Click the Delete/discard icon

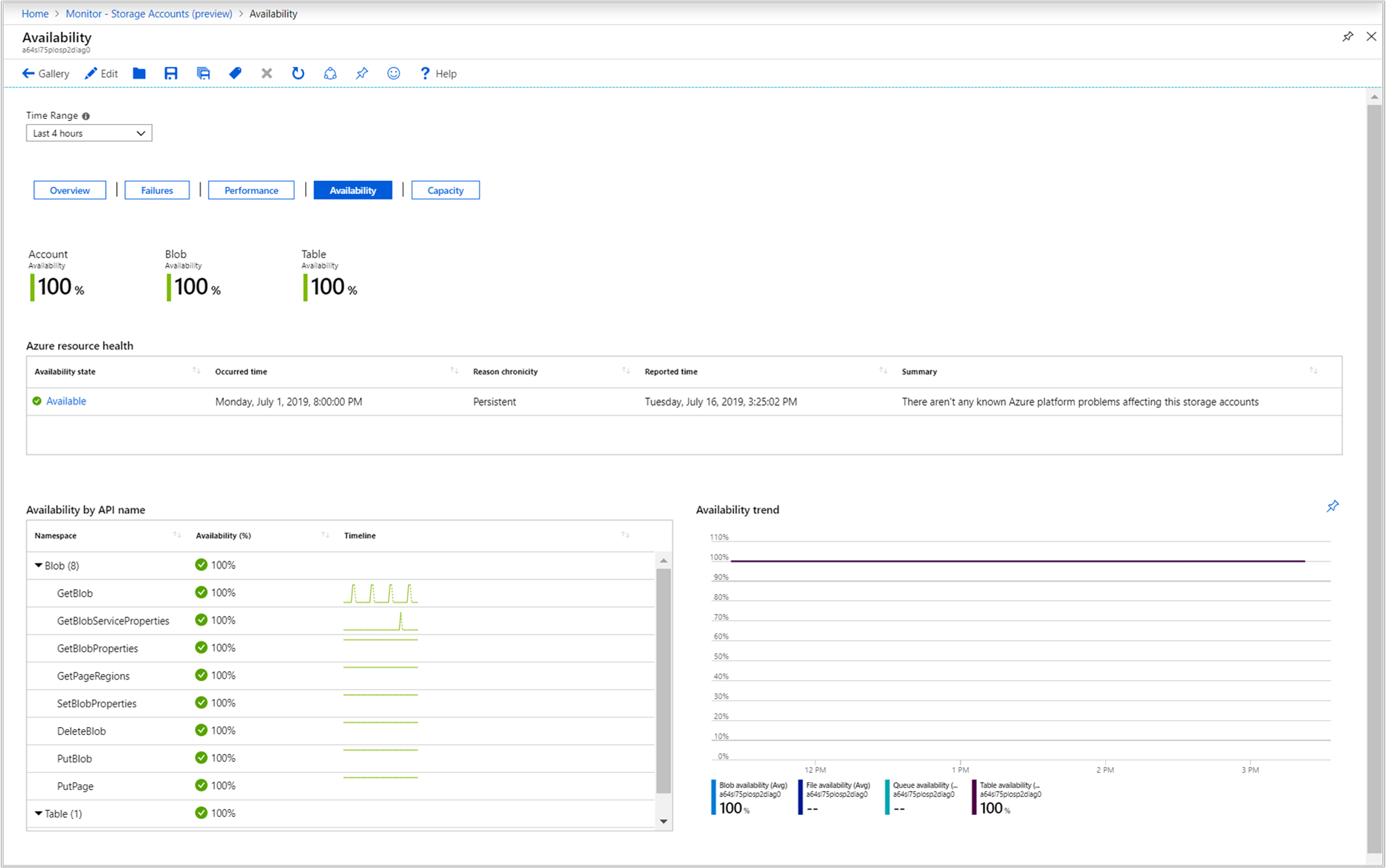(x=265, y=73)
